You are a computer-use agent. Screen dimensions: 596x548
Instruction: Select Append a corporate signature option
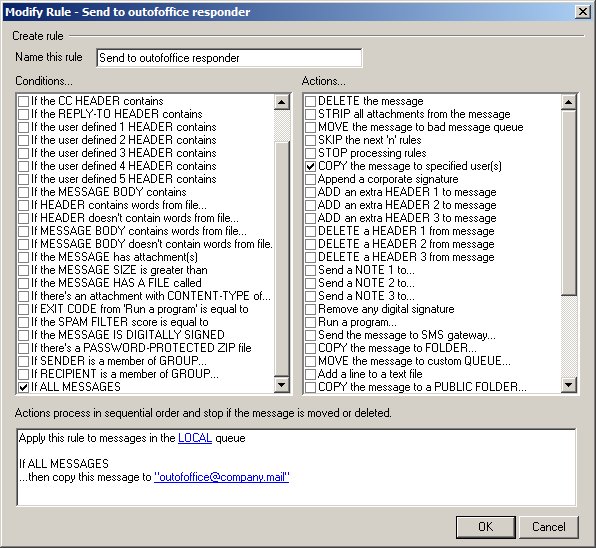[311, 179]
